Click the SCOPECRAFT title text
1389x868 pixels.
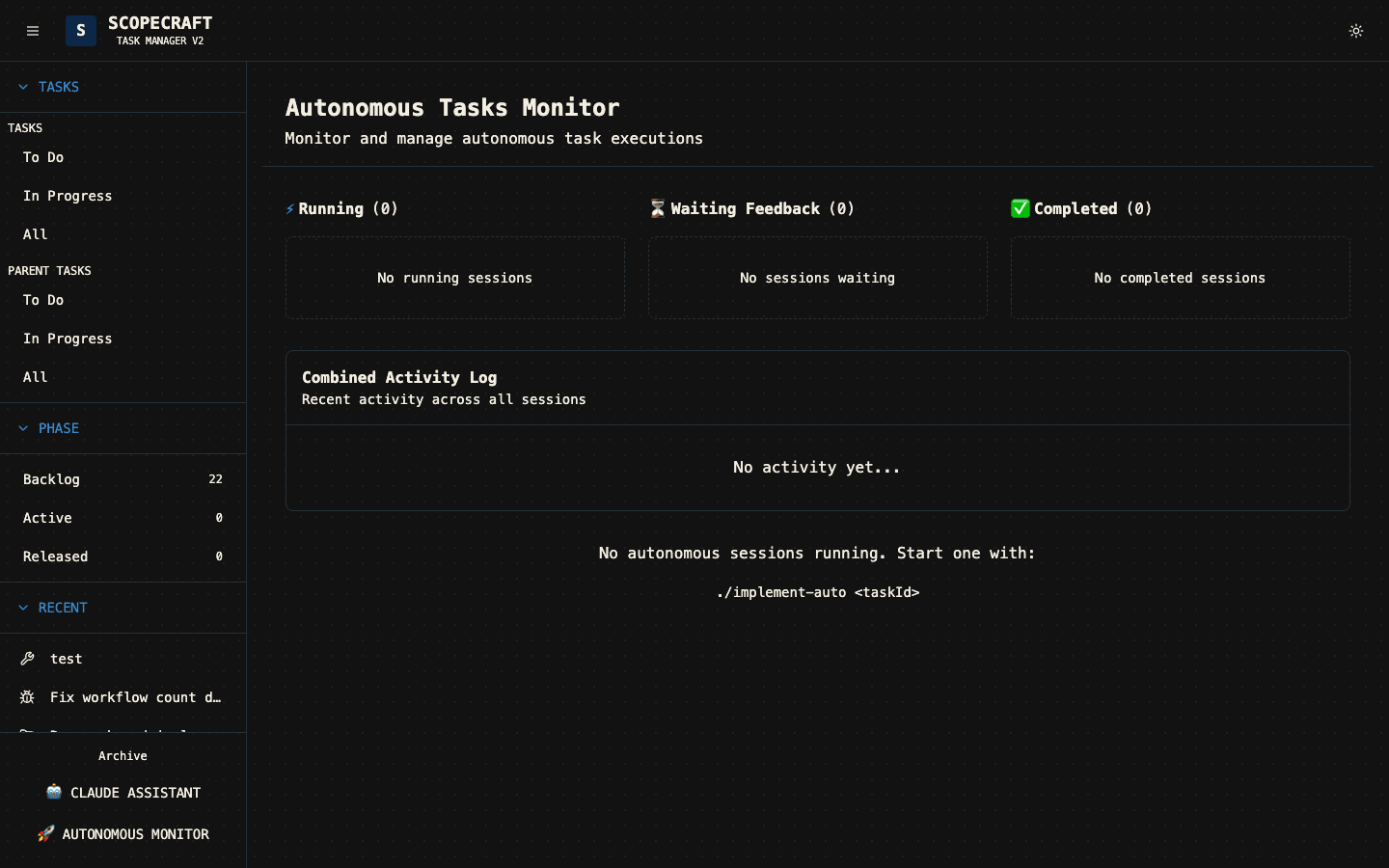pos(160,23)
